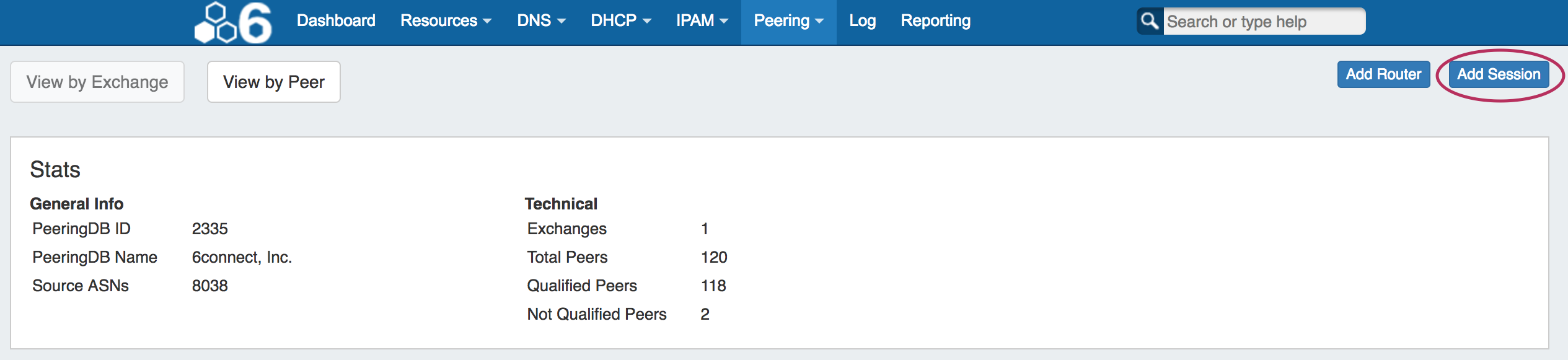The height and width of the screenshot is (360, 1568).
Task: Switch to View by Exchange
Action: (x=97, y=82)
